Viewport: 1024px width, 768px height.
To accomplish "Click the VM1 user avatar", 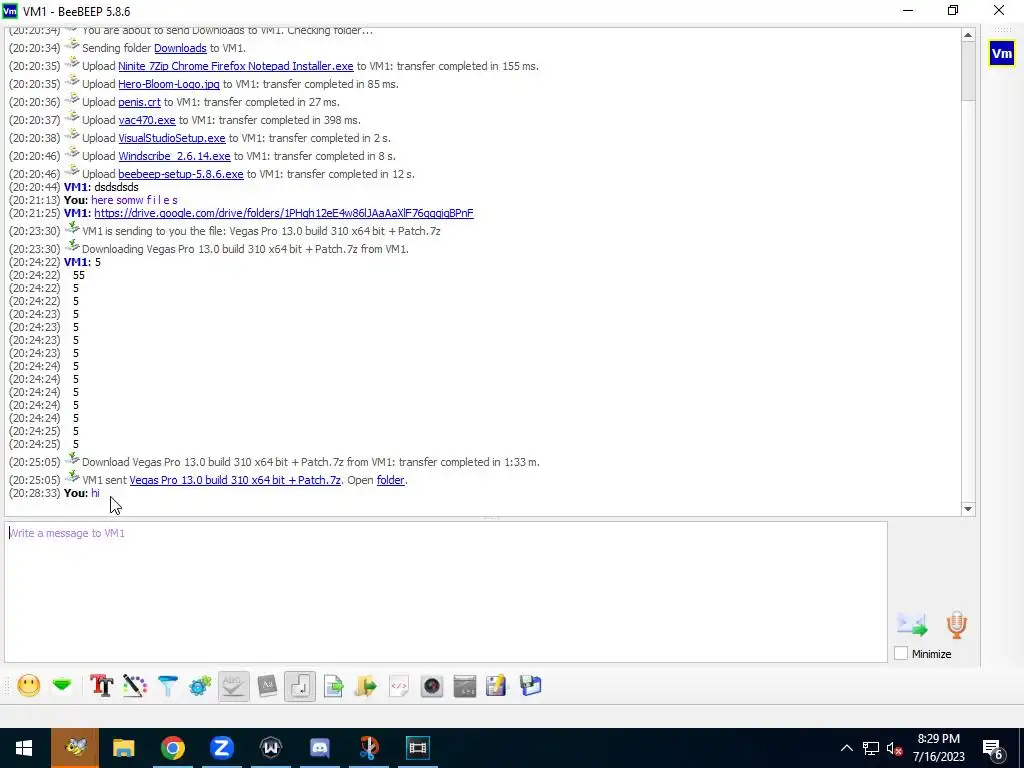I will (x=1002, y=53).
